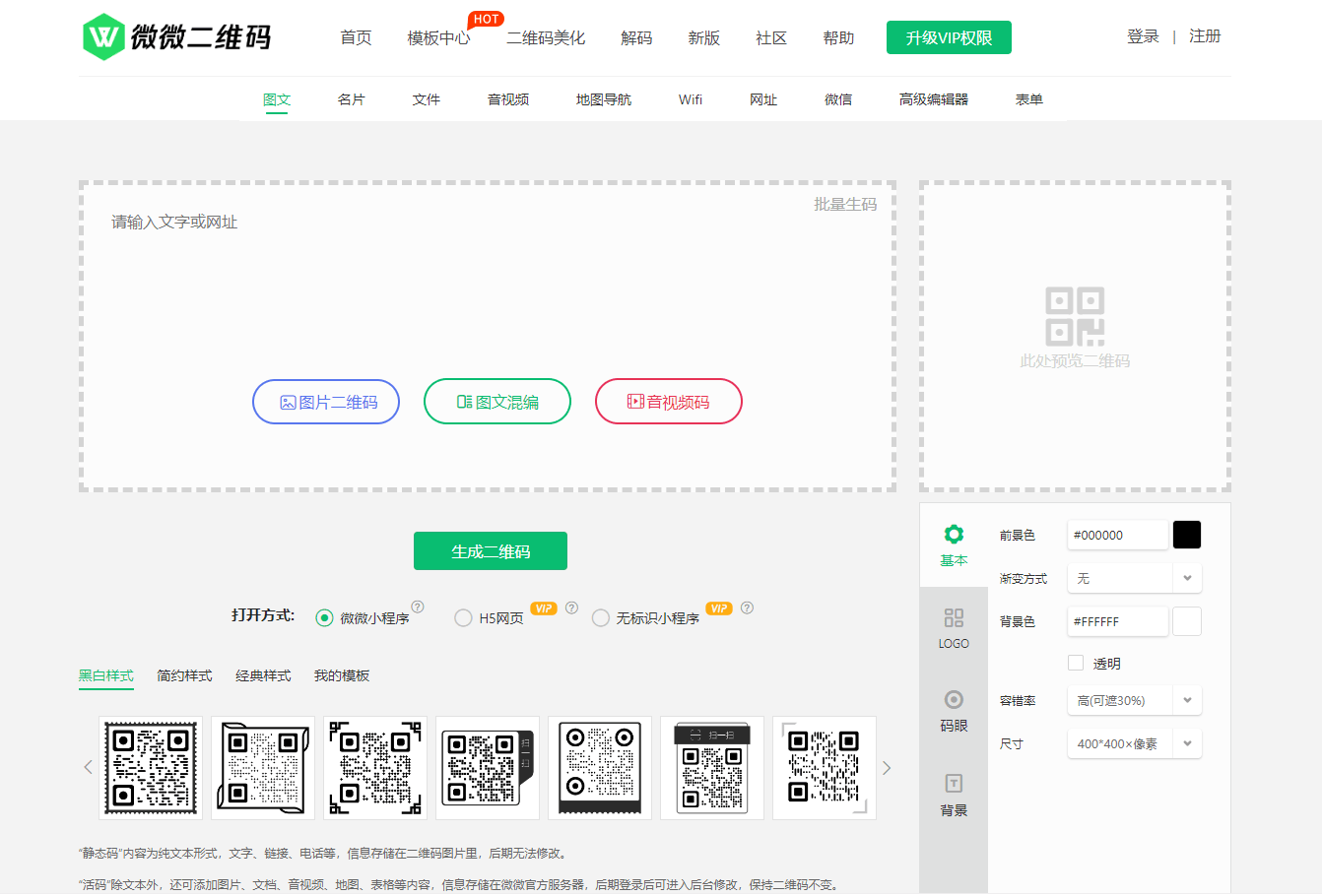Open the 注册 registration link

tap(1205, 35)
